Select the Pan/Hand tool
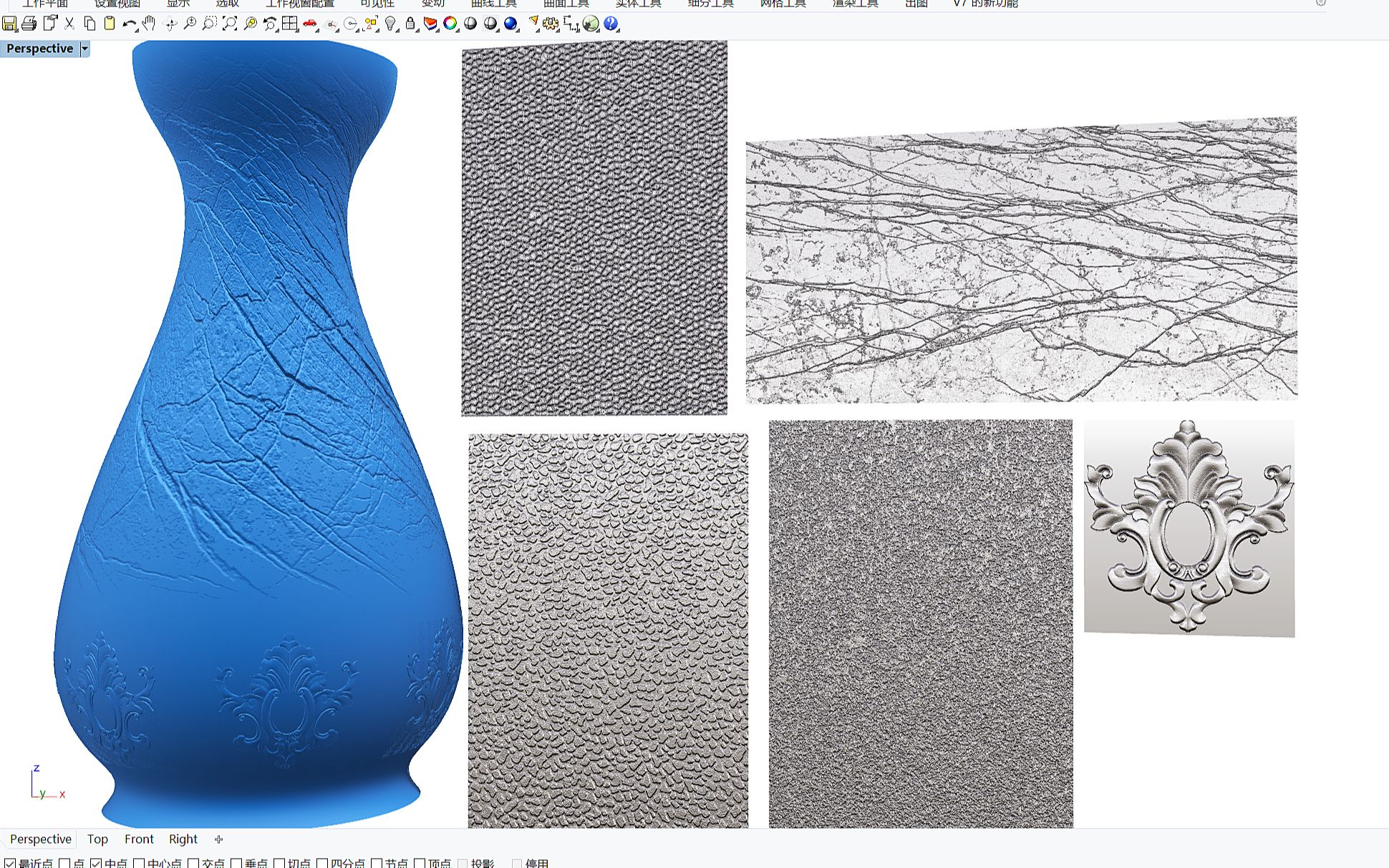The height and width of the screenshot is (868, 1389). 147,24
